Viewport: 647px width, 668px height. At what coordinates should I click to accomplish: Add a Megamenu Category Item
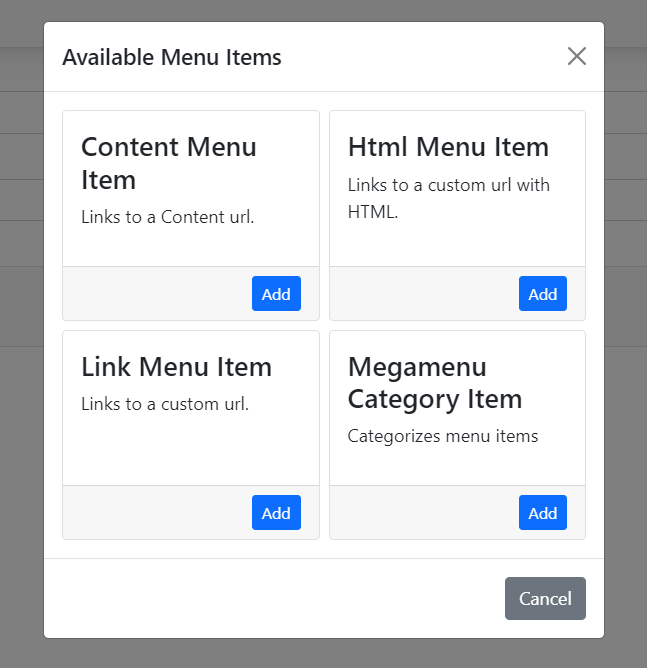[x=542, y=513]
